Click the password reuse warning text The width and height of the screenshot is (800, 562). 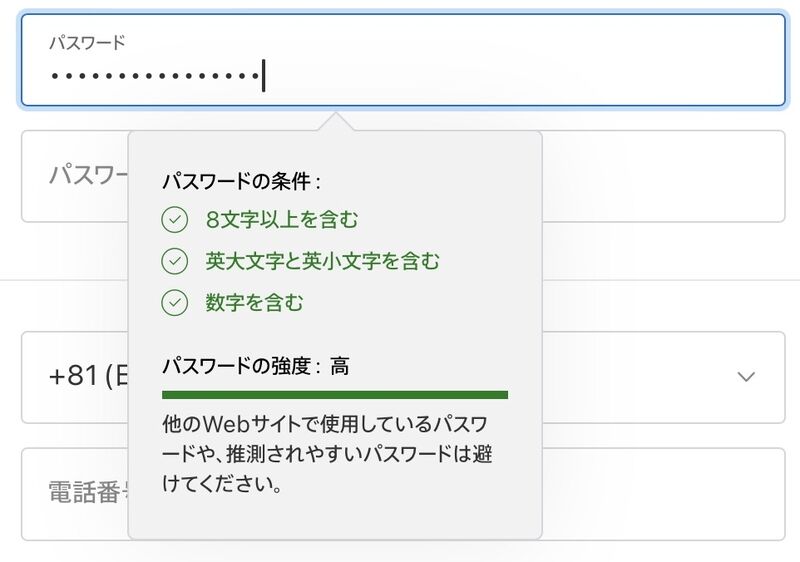pyautogui.click(x=327, y=454)
